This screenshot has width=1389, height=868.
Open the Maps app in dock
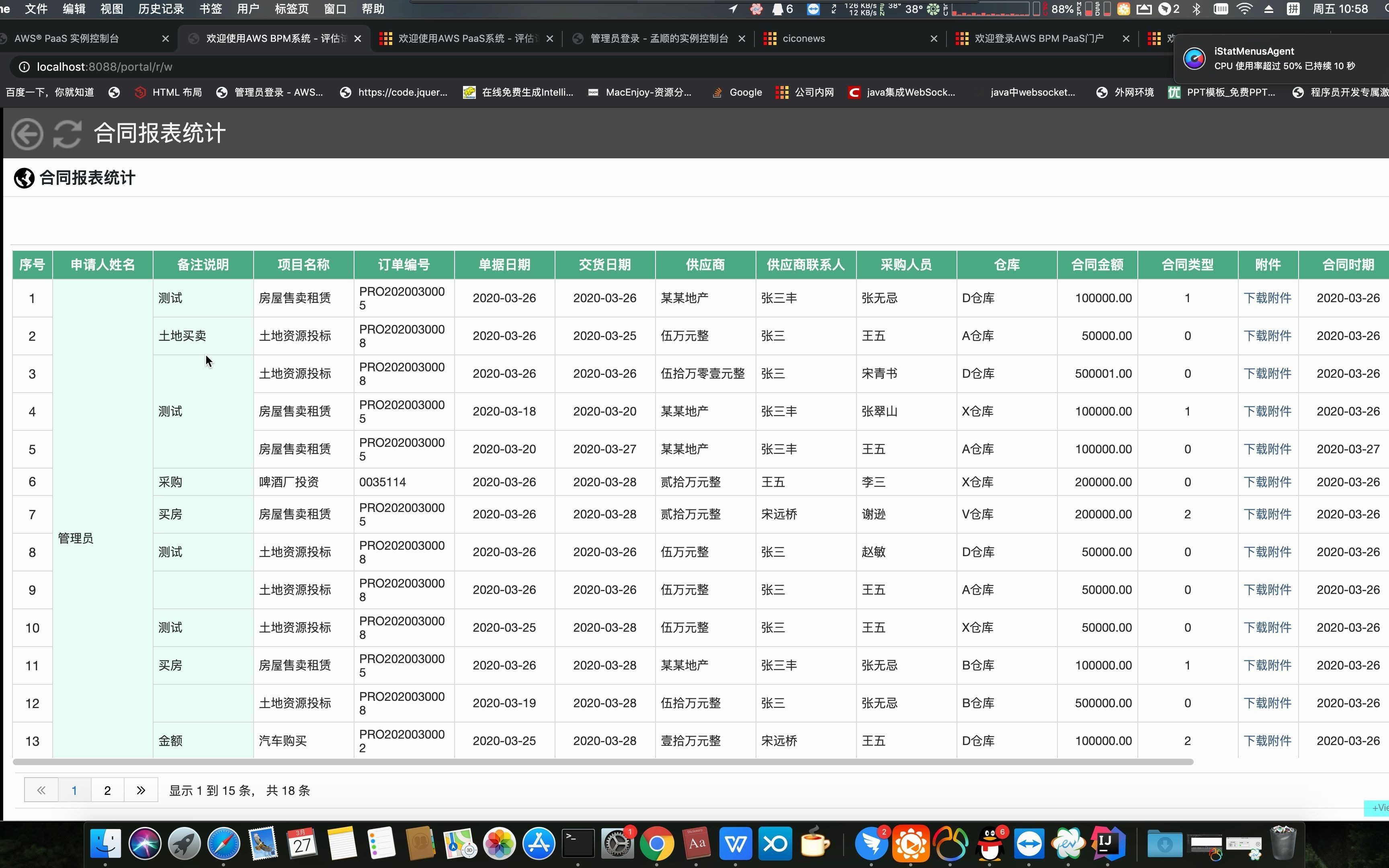tap(460, 843)
